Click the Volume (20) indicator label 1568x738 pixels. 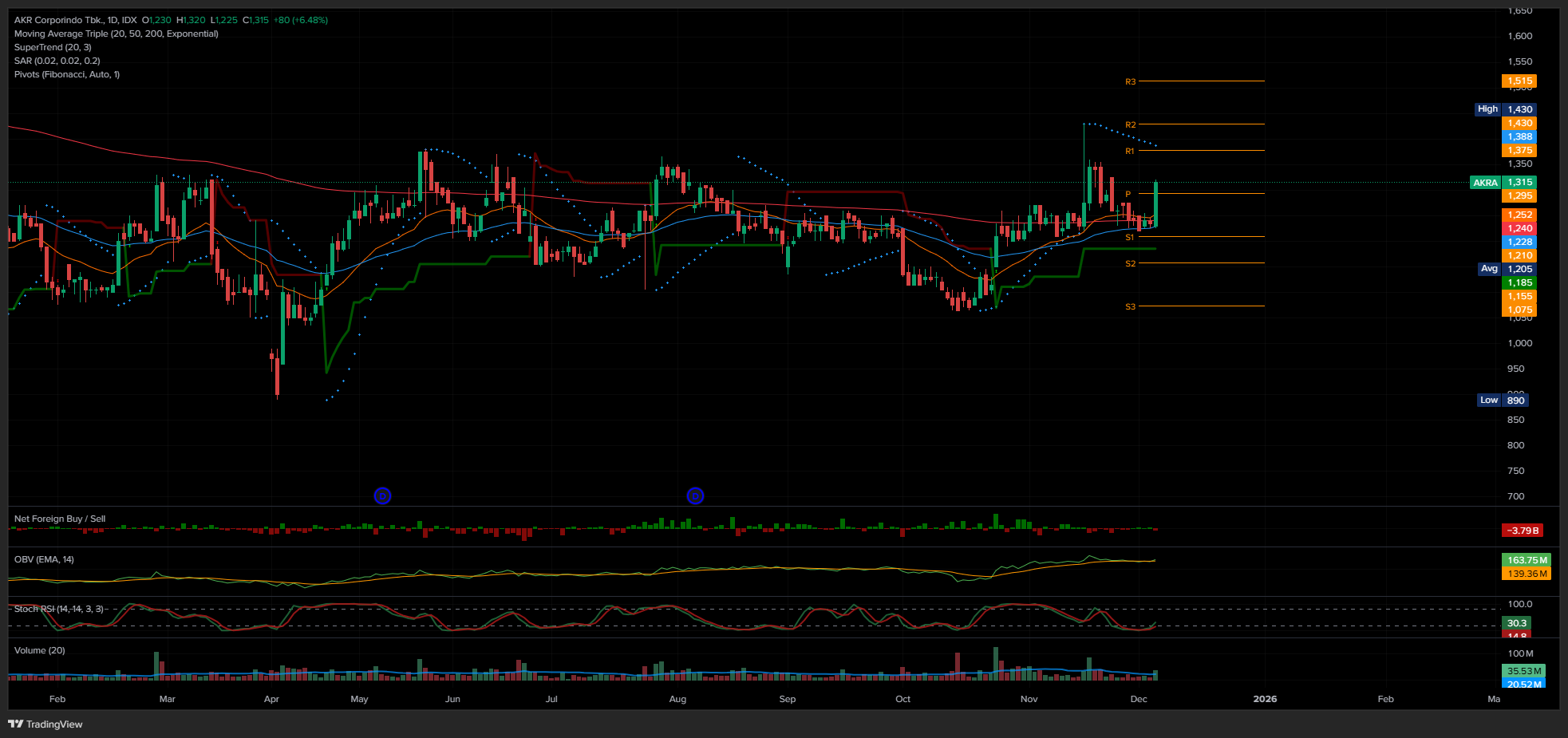pyautogui.click(x=39, y=650)
